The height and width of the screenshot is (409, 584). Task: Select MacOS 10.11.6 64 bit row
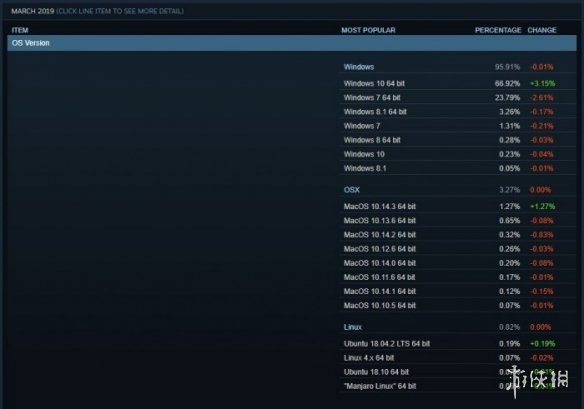(458, 277)
